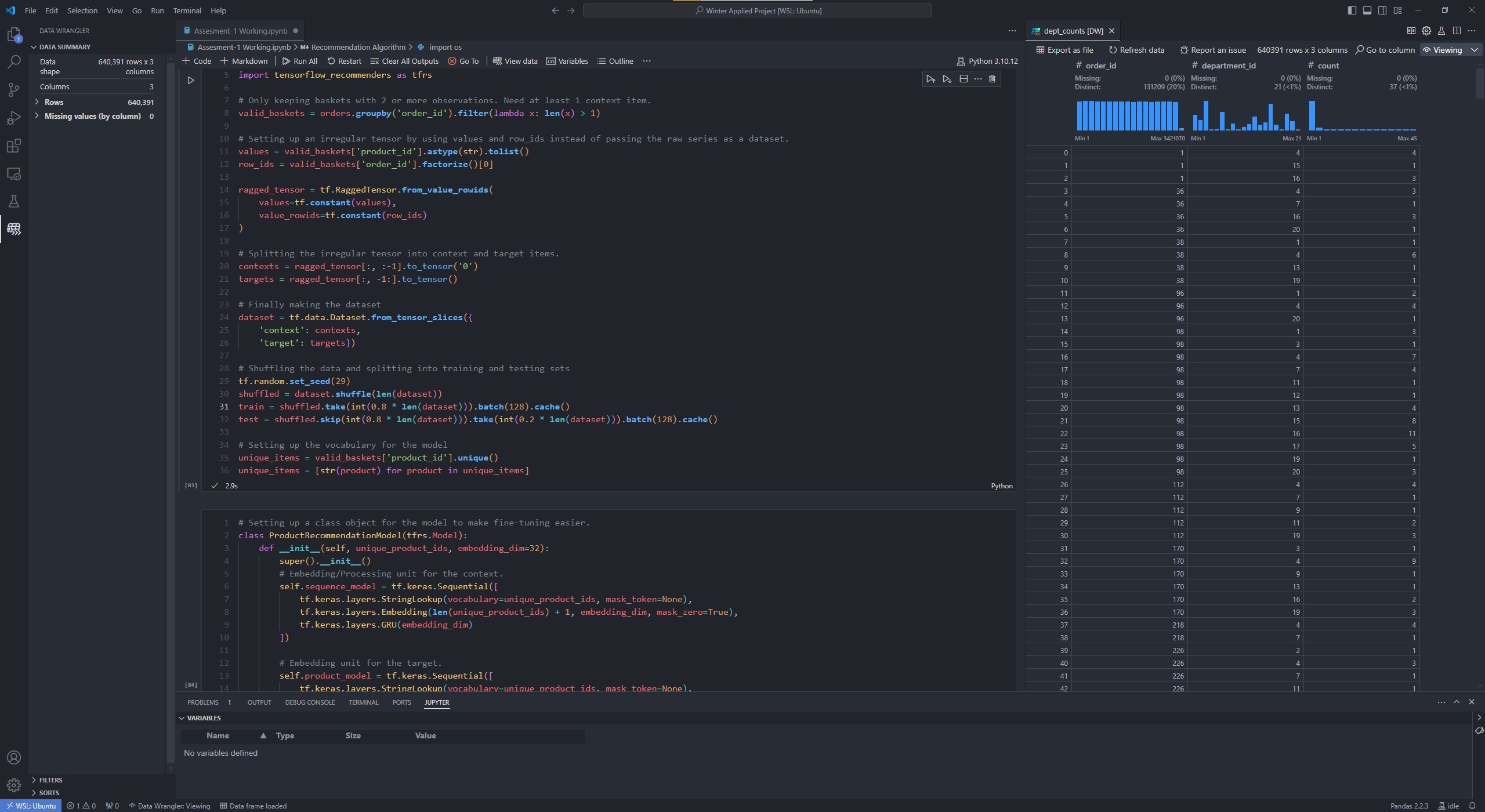Screen dimensions: 1485x812
Task: Toggle secondary side bar visibility
Action: click(x=1382, y=10)
